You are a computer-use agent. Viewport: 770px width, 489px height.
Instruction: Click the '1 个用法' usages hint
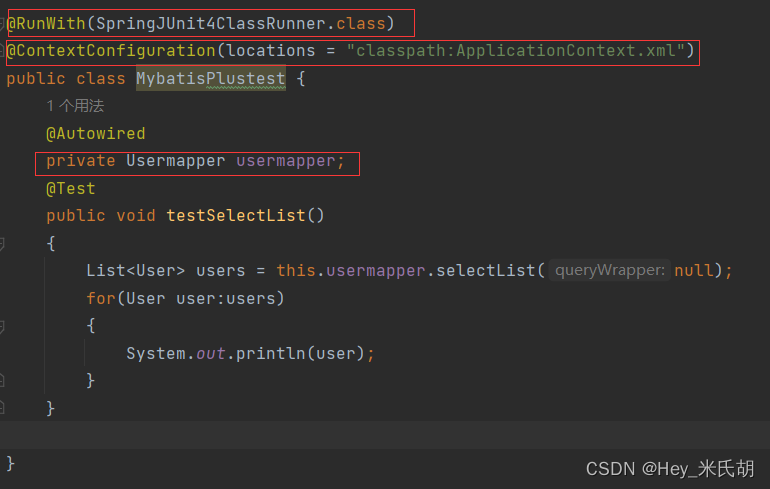pos(75,106)
